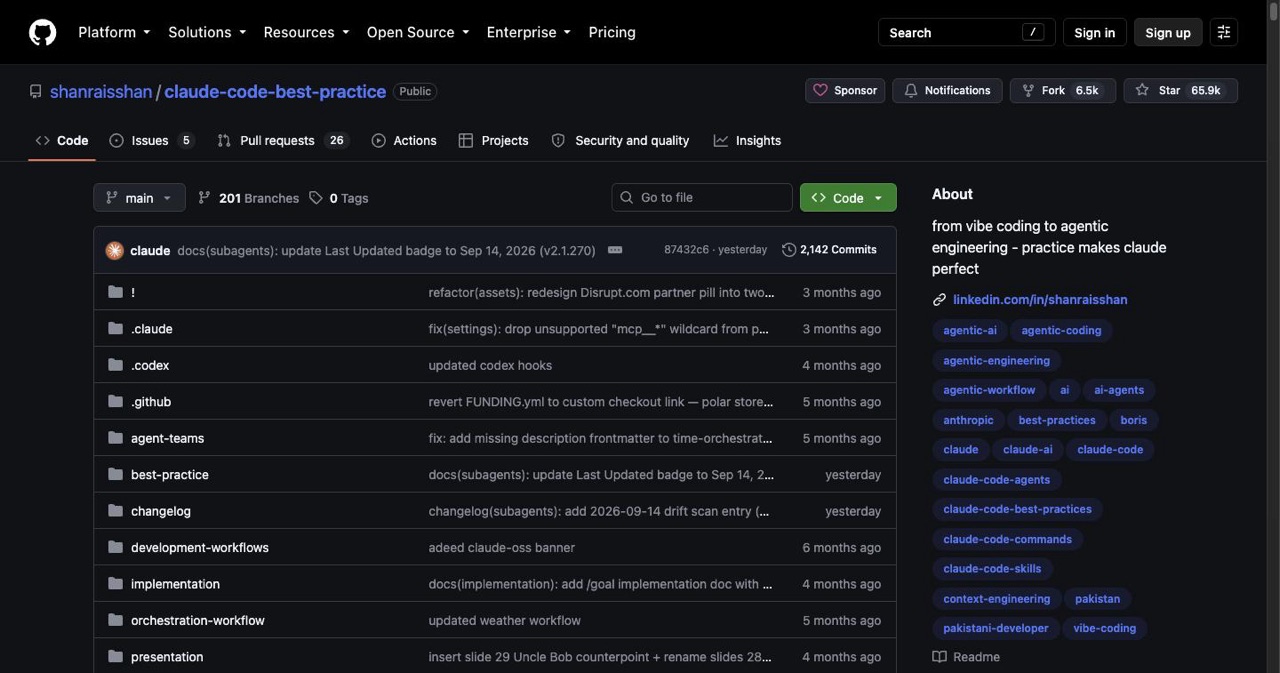Expand the commit message ellipsis icon
The image size is (1280, 673).
615,250
